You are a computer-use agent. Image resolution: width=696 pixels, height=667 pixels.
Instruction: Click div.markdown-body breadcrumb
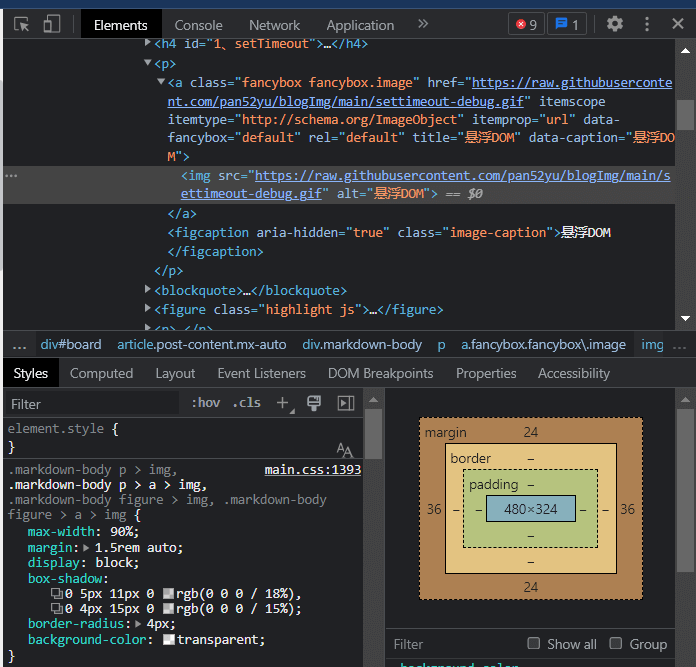click(x=362, y=345)
